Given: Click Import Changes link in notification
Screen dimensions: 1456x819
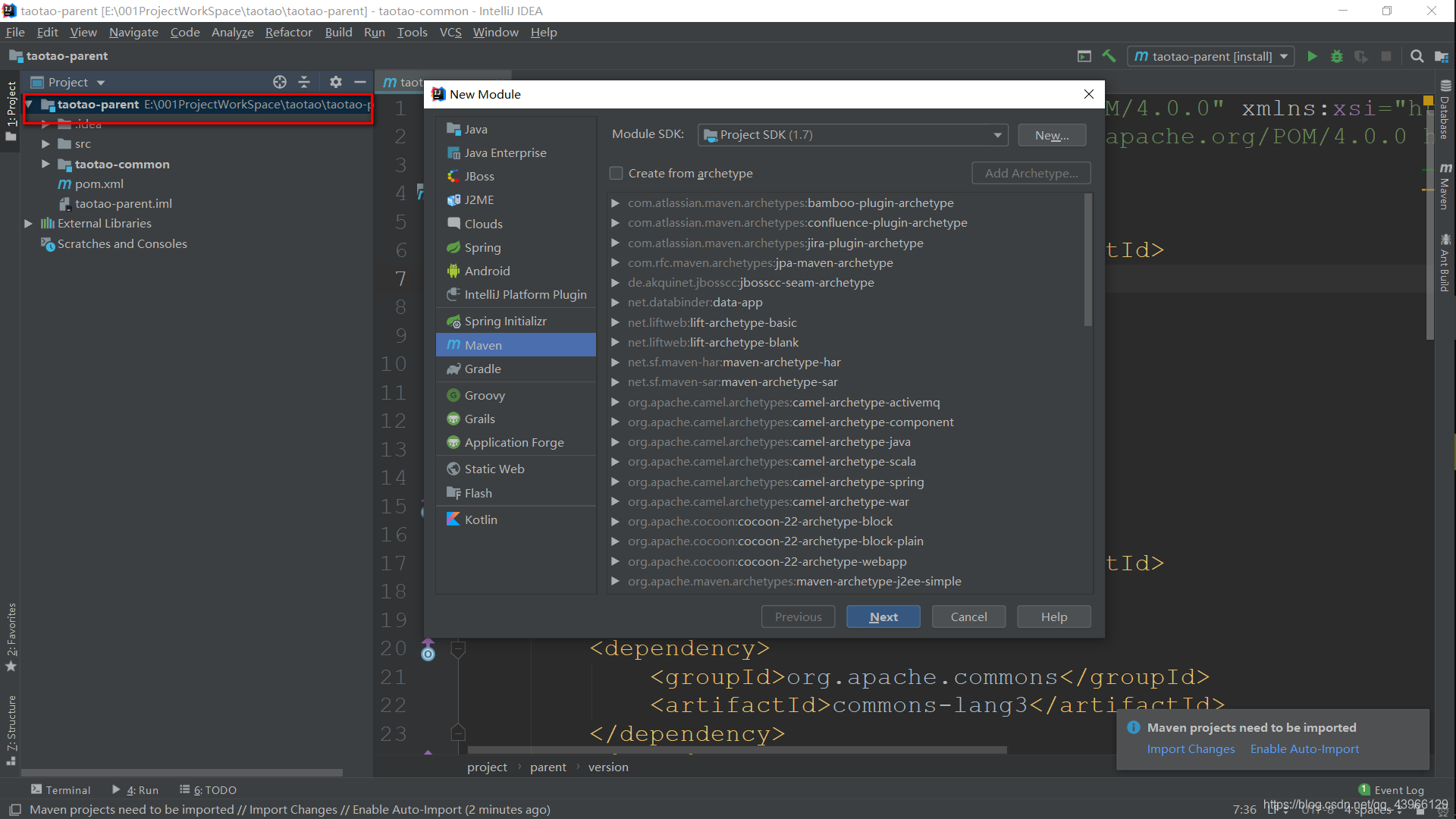Looking at the screenshot, I should click(1191, 749).
